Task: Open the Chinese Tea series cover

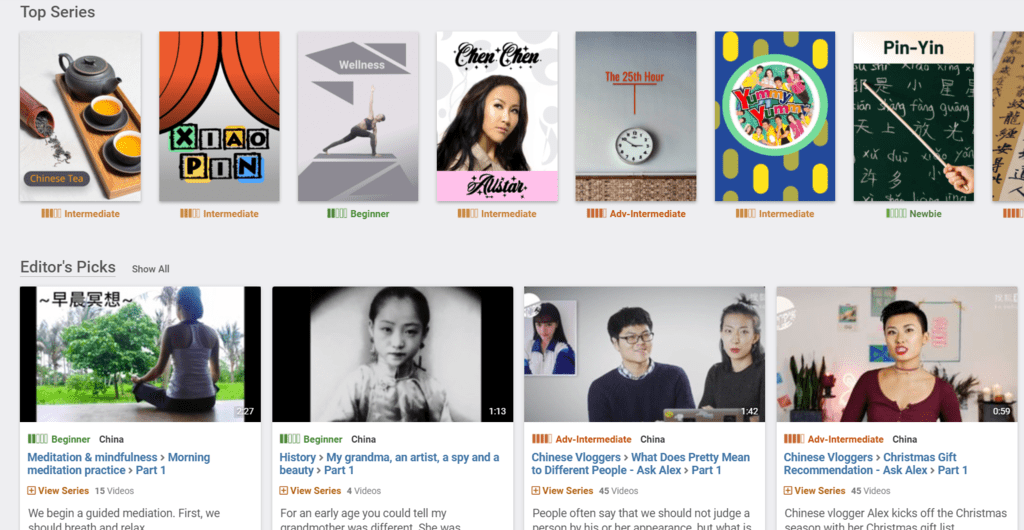Action: coord(80,116)
